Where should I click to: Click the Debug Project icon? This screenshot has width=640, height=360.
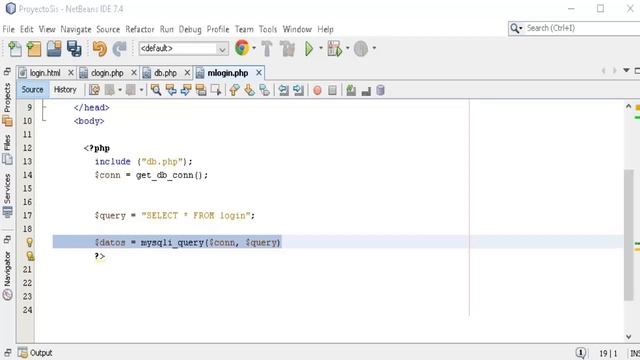(335, 49)
